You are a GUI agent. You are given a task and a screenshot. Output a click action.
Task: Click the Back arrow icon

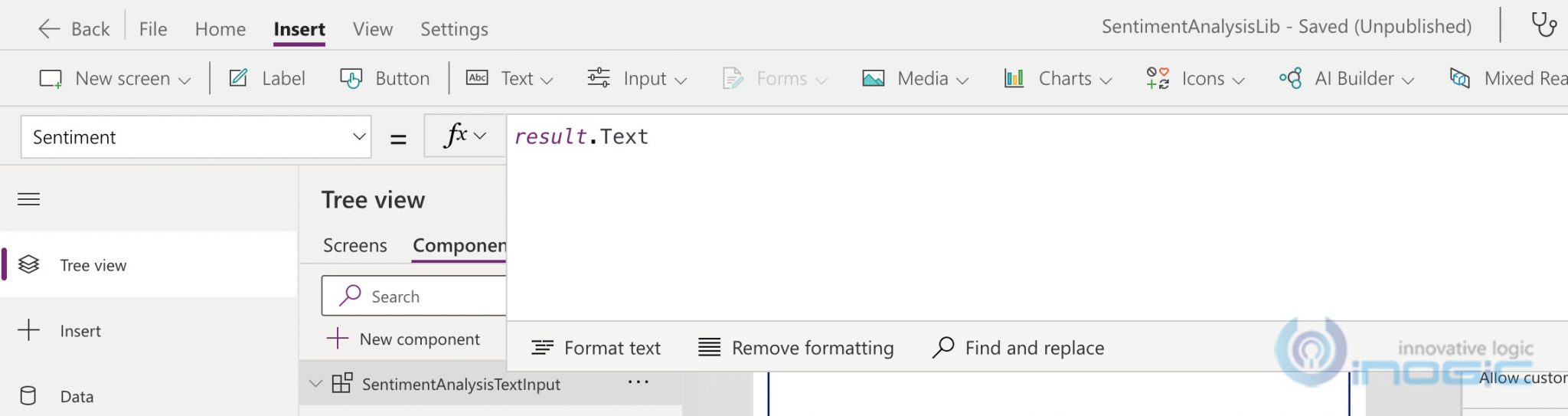[x=49, y=29]
